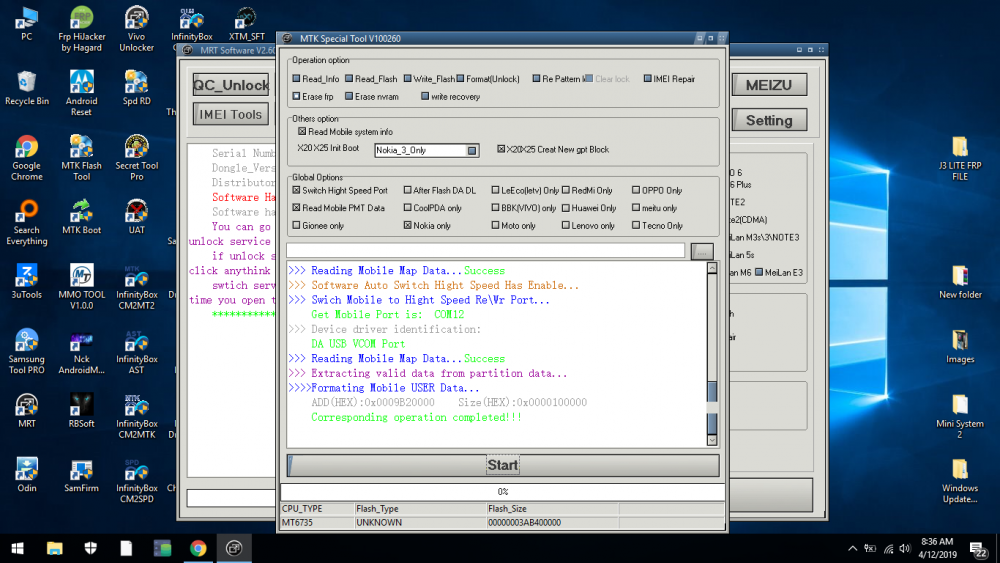Launch the MTK Boot shortcut
The image size is (1000, 563).
point(81,217)
